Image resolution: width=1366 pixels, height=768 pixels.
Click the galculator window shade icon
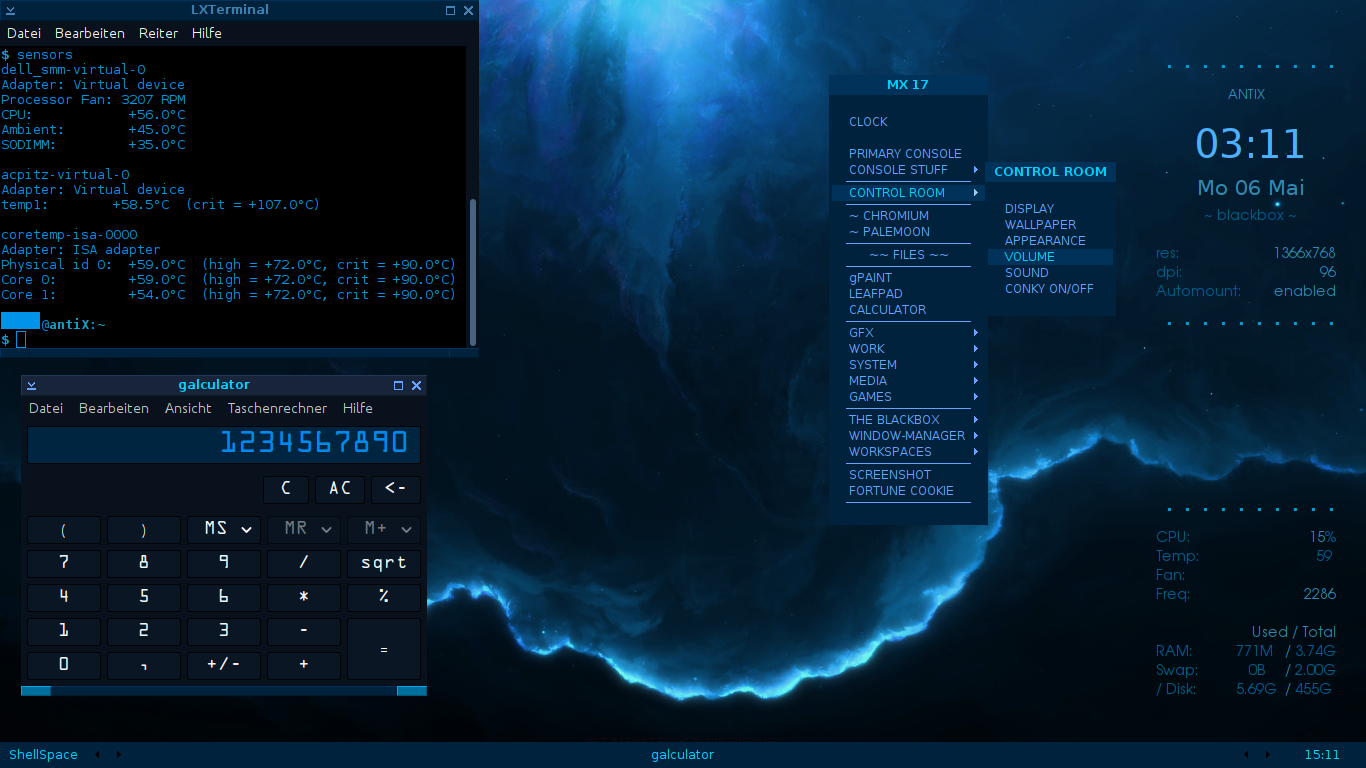click(31, 385)
